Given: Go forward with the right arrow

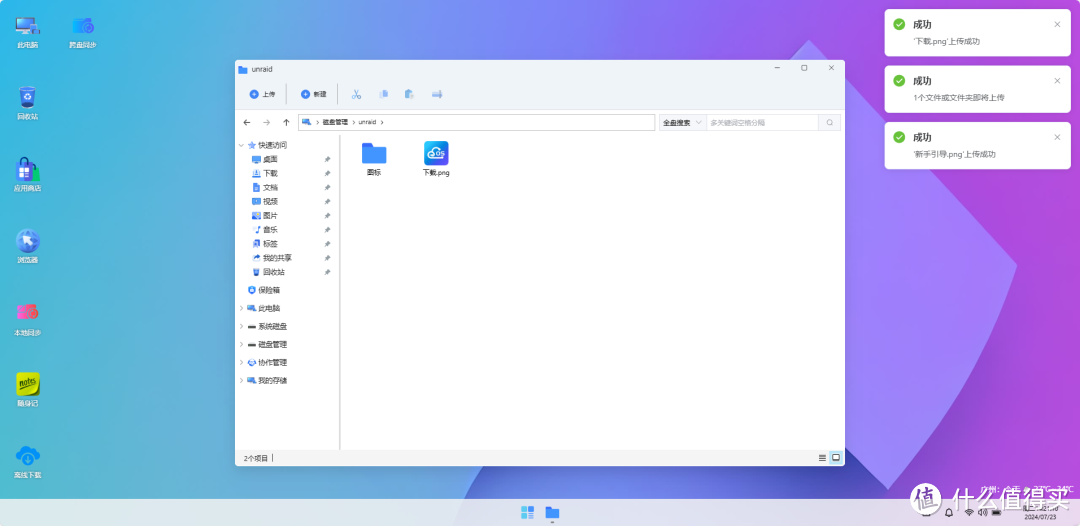Looking at the screenshot, I should (x=267, y=123).
